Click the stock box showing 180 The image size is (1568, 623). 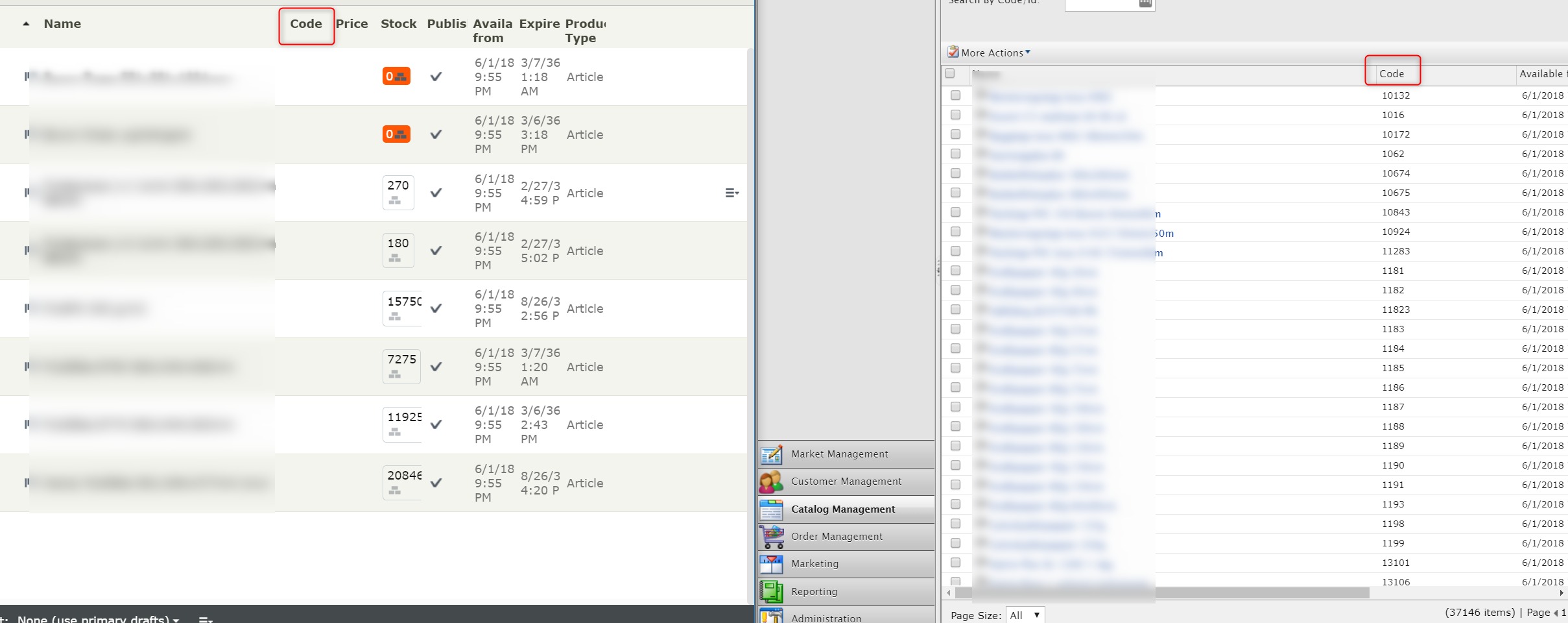[x=398, y=250]
